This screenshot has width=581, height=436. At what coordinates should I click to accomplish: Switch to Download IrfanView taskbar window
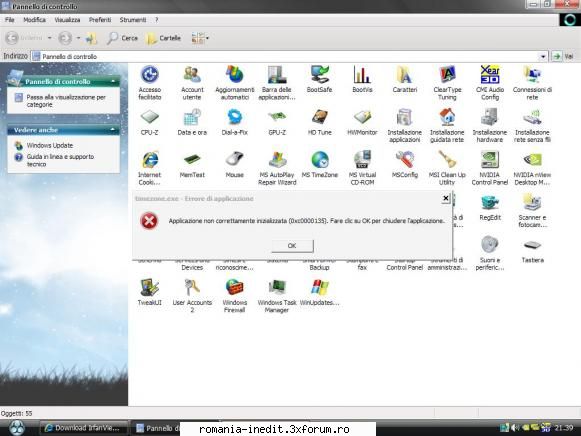click(x=83, y=428)
